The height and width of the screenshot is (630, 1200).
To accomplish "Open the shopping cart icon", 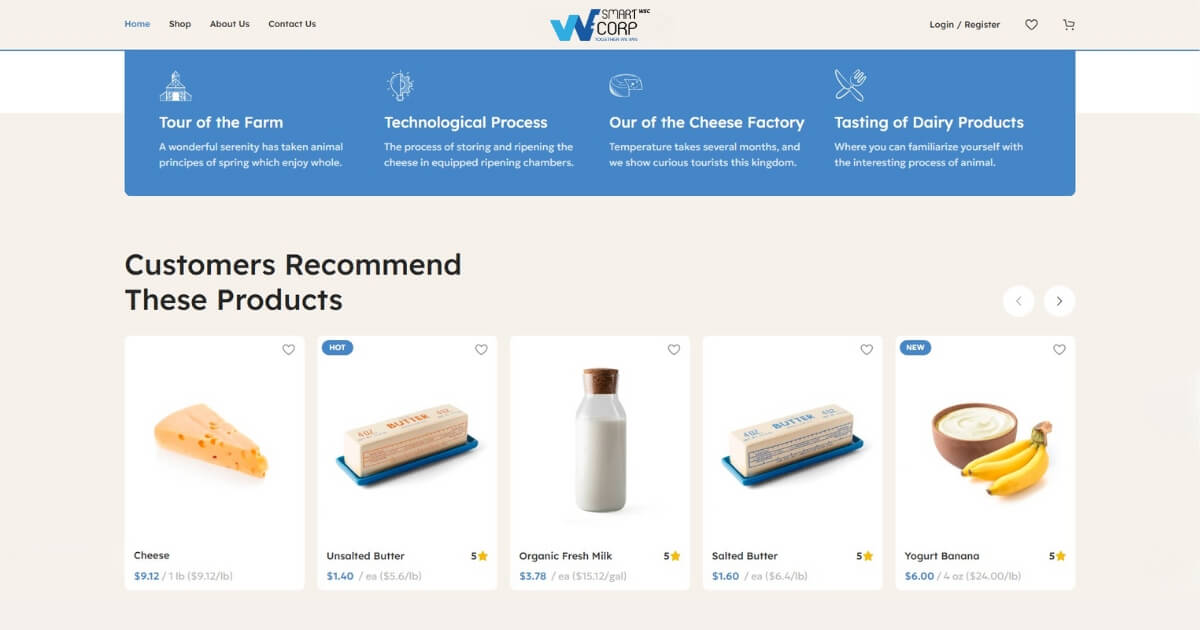I will point(1069,25).
